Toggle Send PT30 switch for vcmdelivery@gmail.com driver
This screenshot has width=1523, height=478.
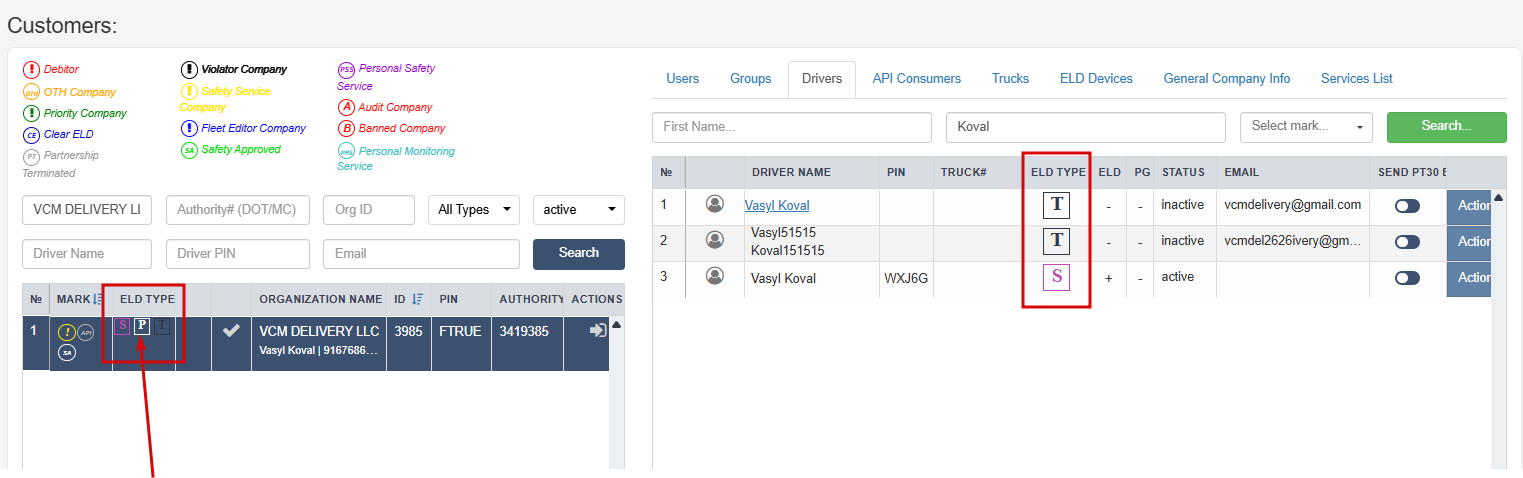tap(1407, 206)
